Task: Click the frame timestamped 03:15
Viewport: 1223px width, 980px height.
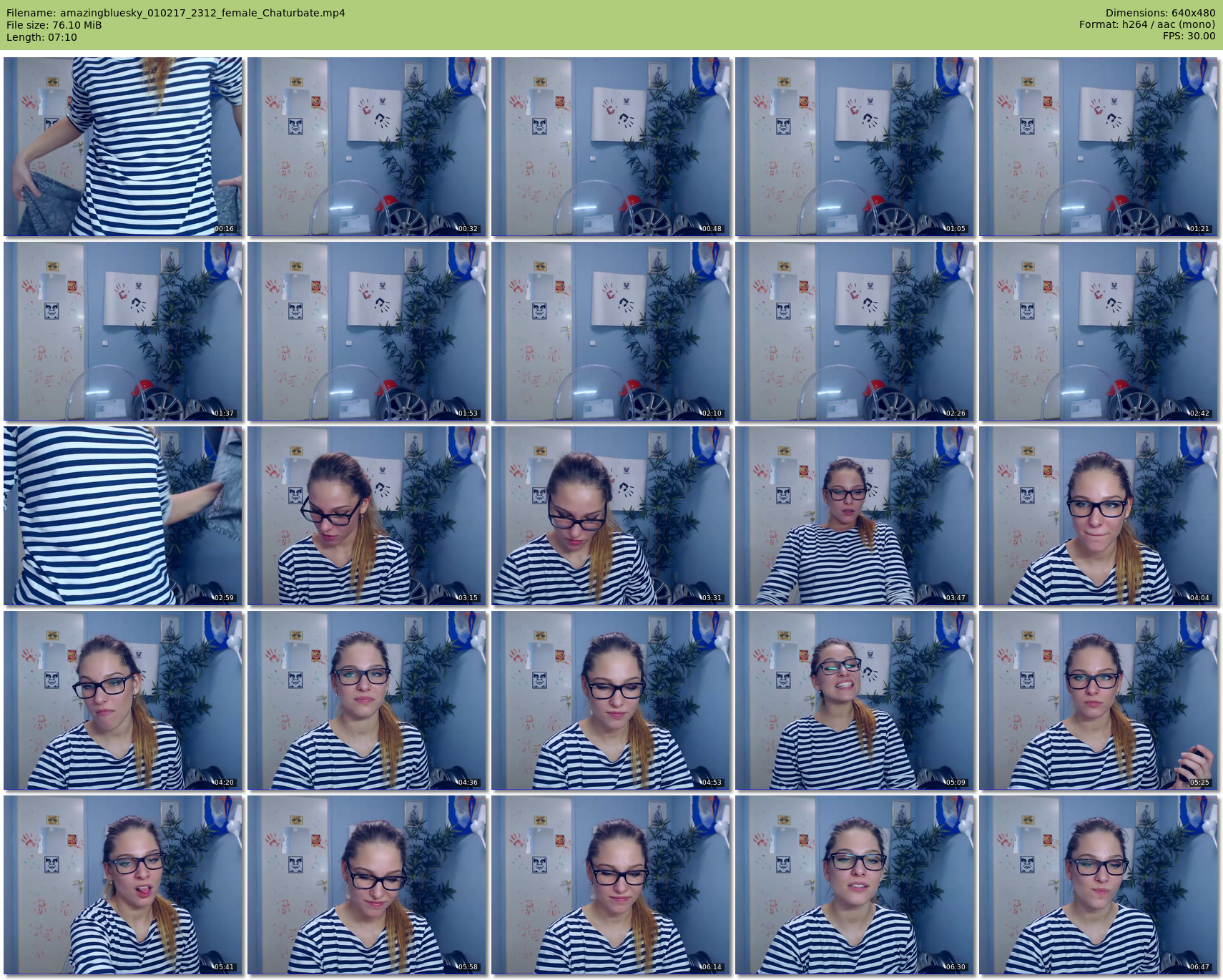Action: (x=367, y=516)
